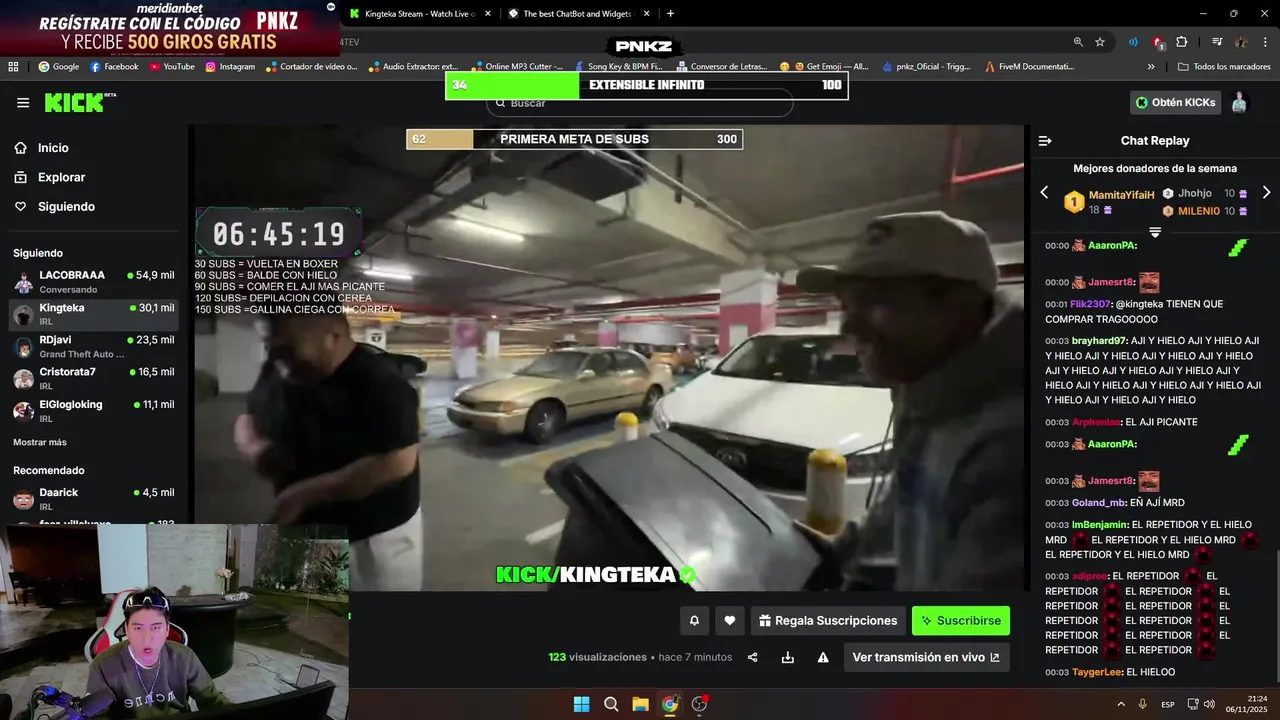Screen dimensions: 1280x720
Task: Open the hamburger sidebar menu
Action: (x=23, y=103)
